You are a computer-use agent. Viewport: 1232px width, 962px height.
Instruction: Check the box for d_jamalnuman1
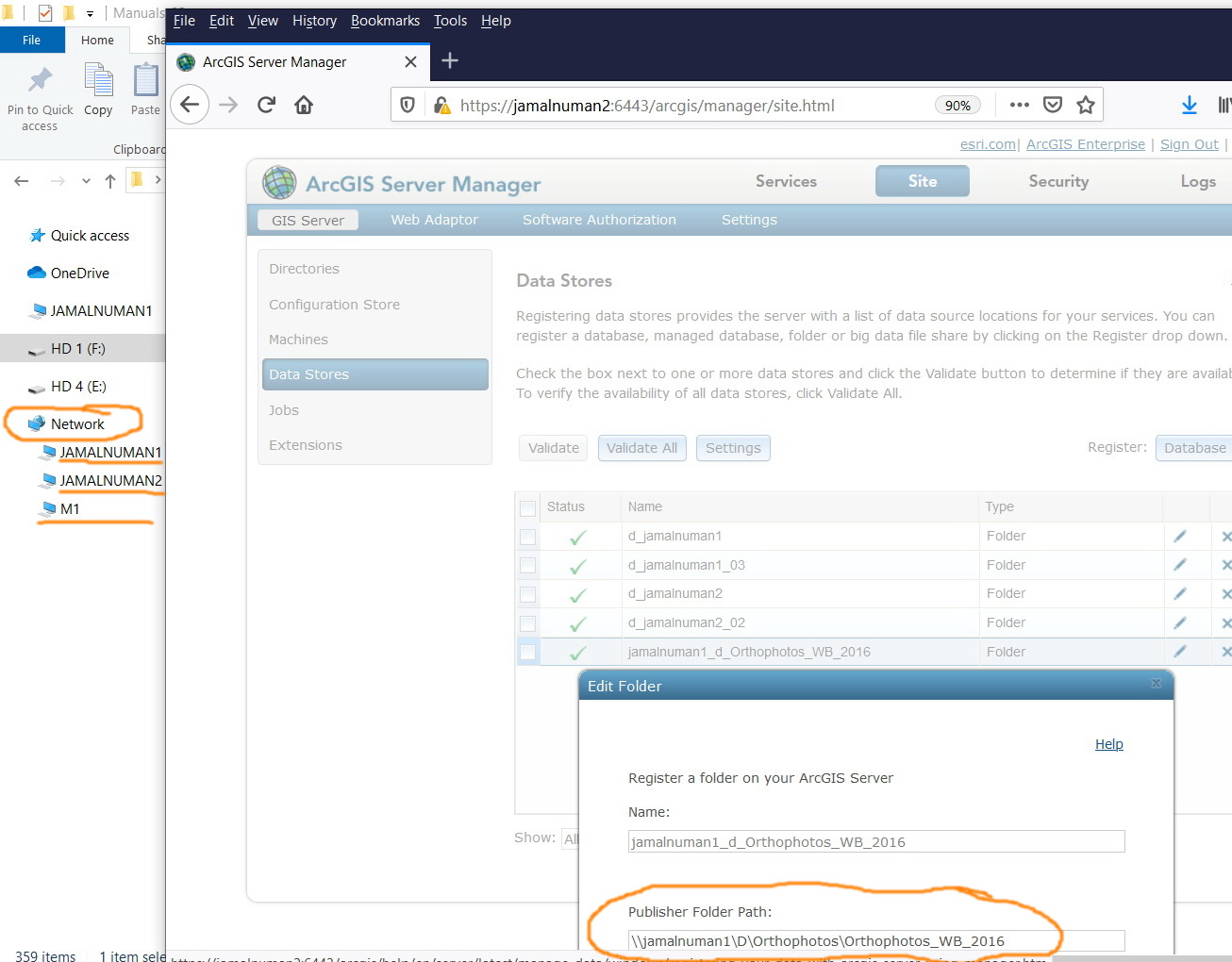pos(527,537)
